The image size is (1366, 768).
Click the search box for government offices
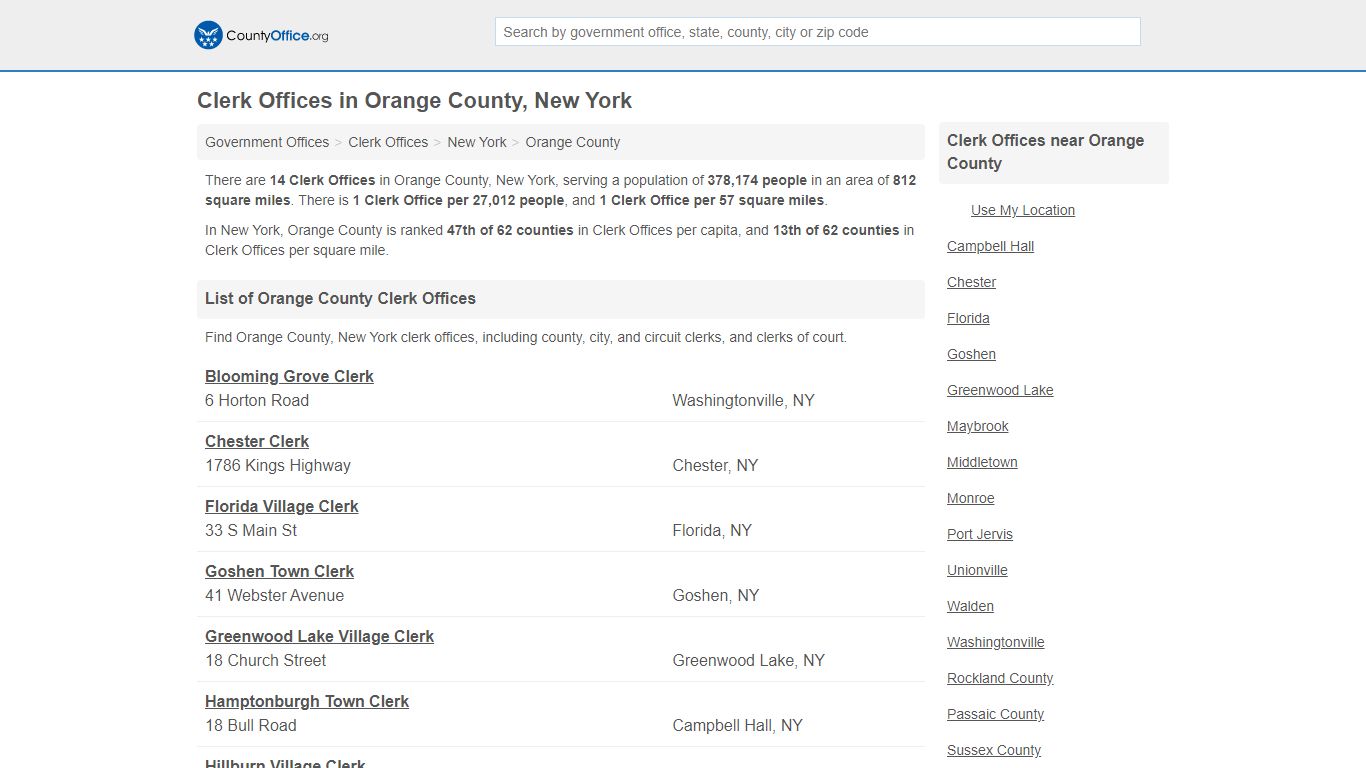(x=817, y=32)
